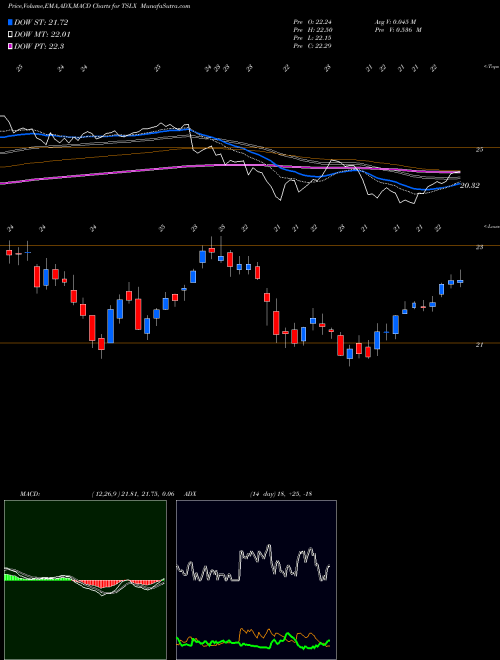The width and height of the screenshot is (500, 660).
Task: Click the '<Lows' label at right edge
Action: (x=491, y=226)
